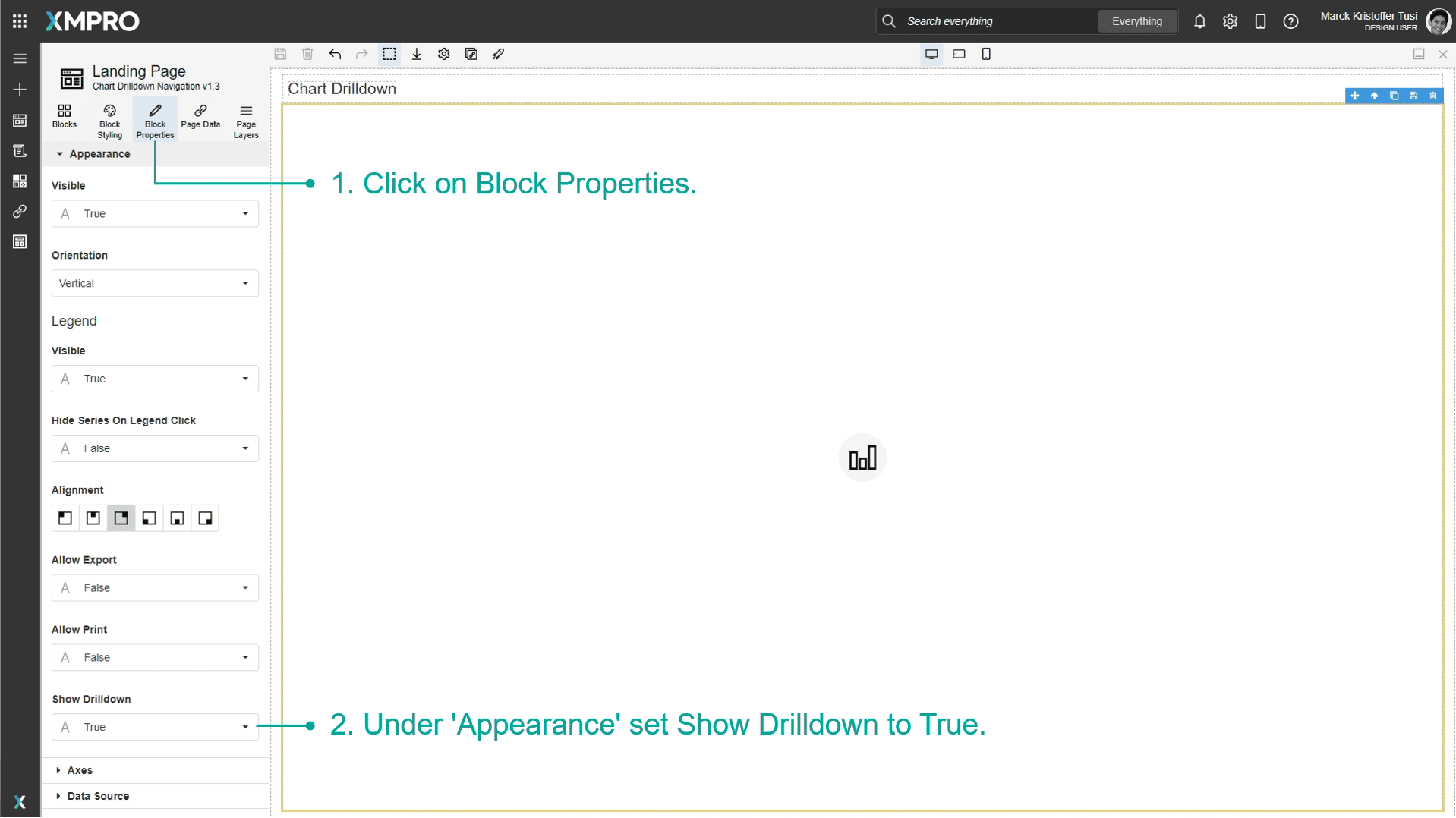The image size is (1456, 818).
Task: Expand the Data Source section
Action: (97, 795)
